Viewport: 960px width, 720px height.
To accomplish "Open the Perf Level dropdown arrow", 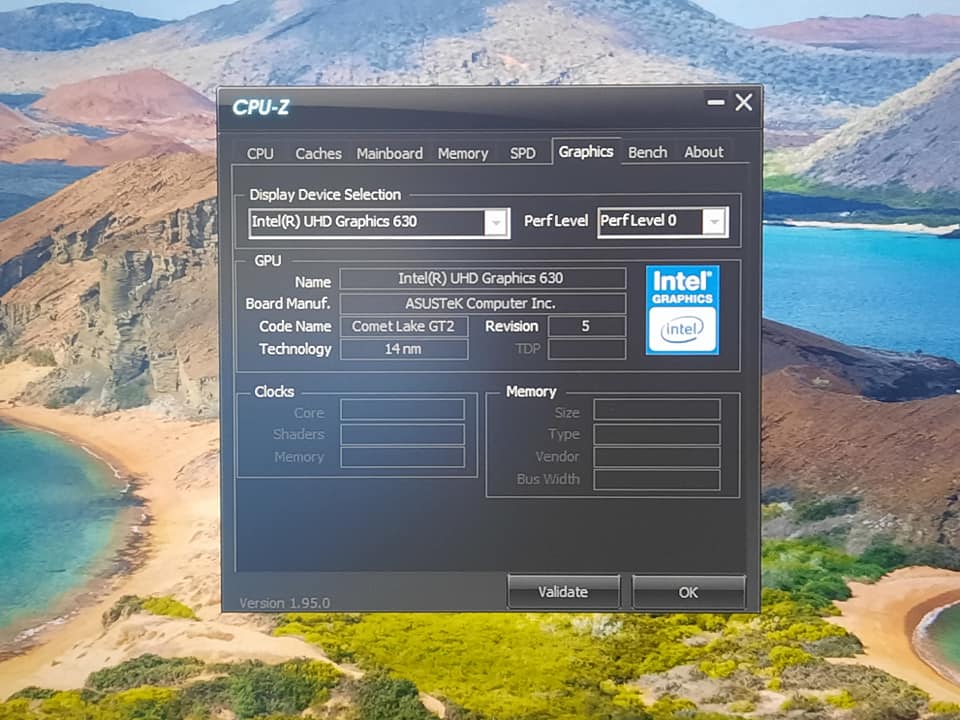I will [714, 222].
